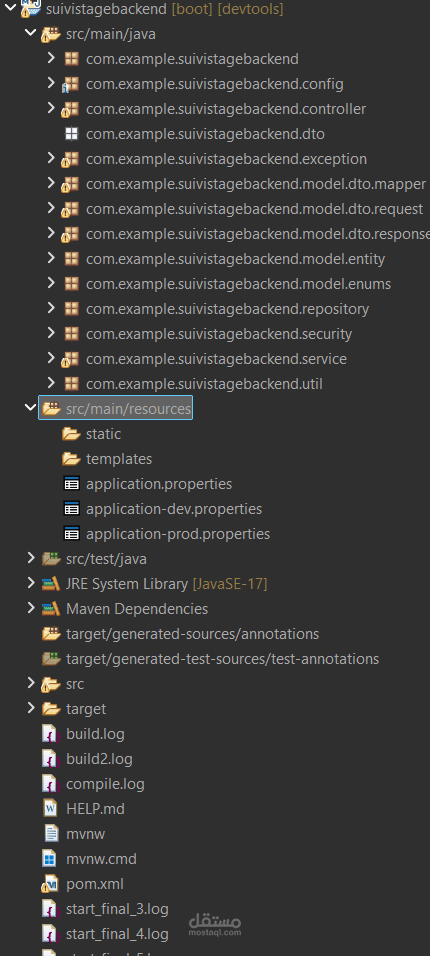
Task: Click the config package icon
Action: coord(71,84)
